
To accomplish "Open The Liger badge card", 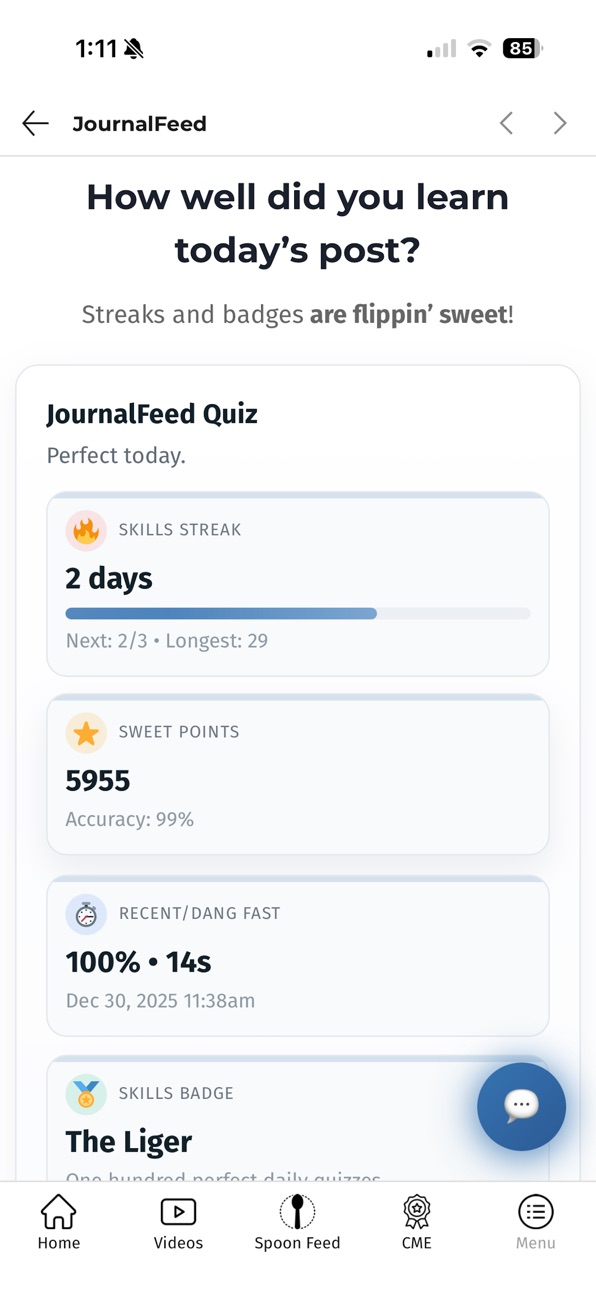I will tap(298, 1118).
